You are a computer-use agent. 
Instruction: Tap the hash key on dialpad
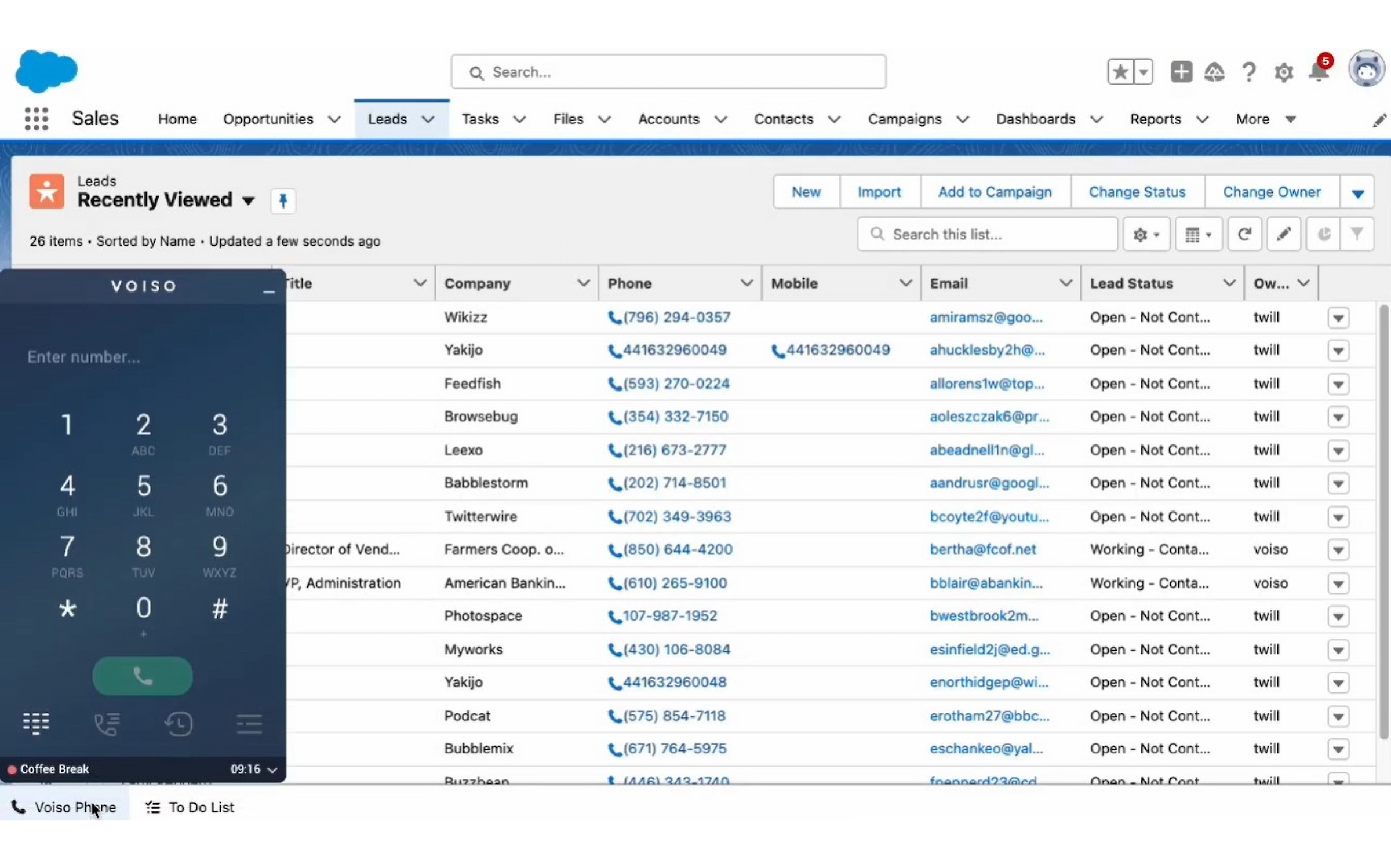coord(220,608)
